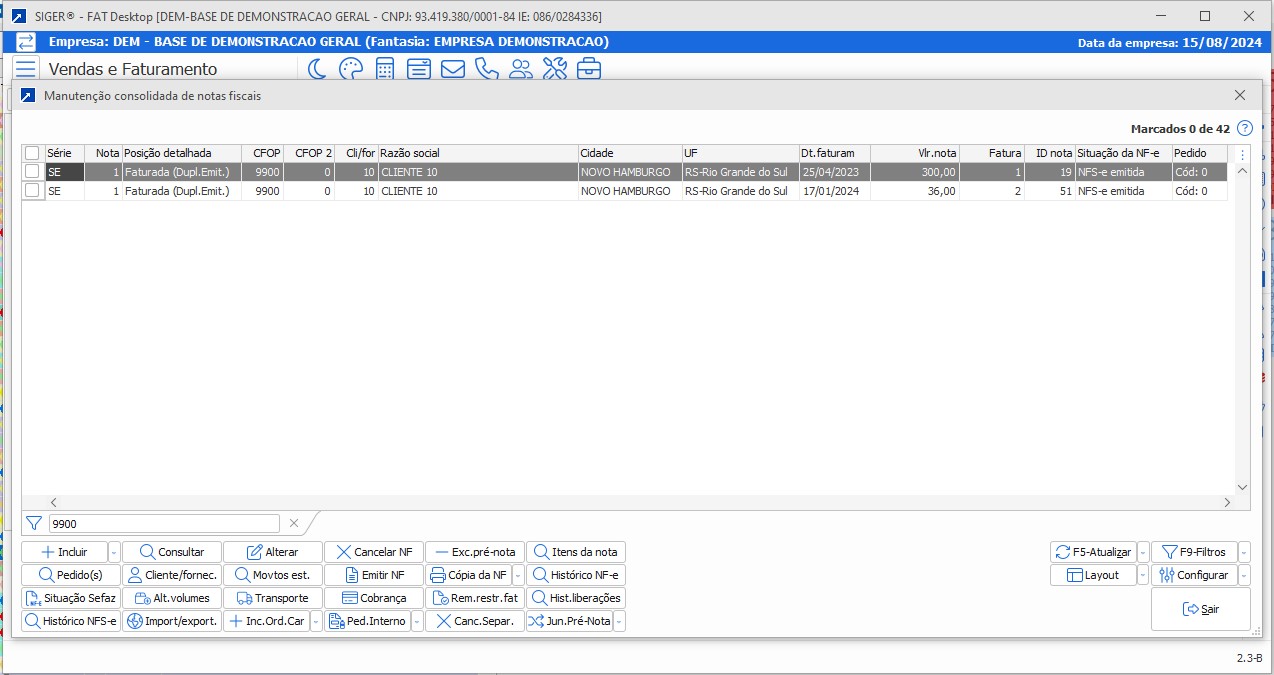Sort the grid by Vlr.nota column header

pos(914,153)
